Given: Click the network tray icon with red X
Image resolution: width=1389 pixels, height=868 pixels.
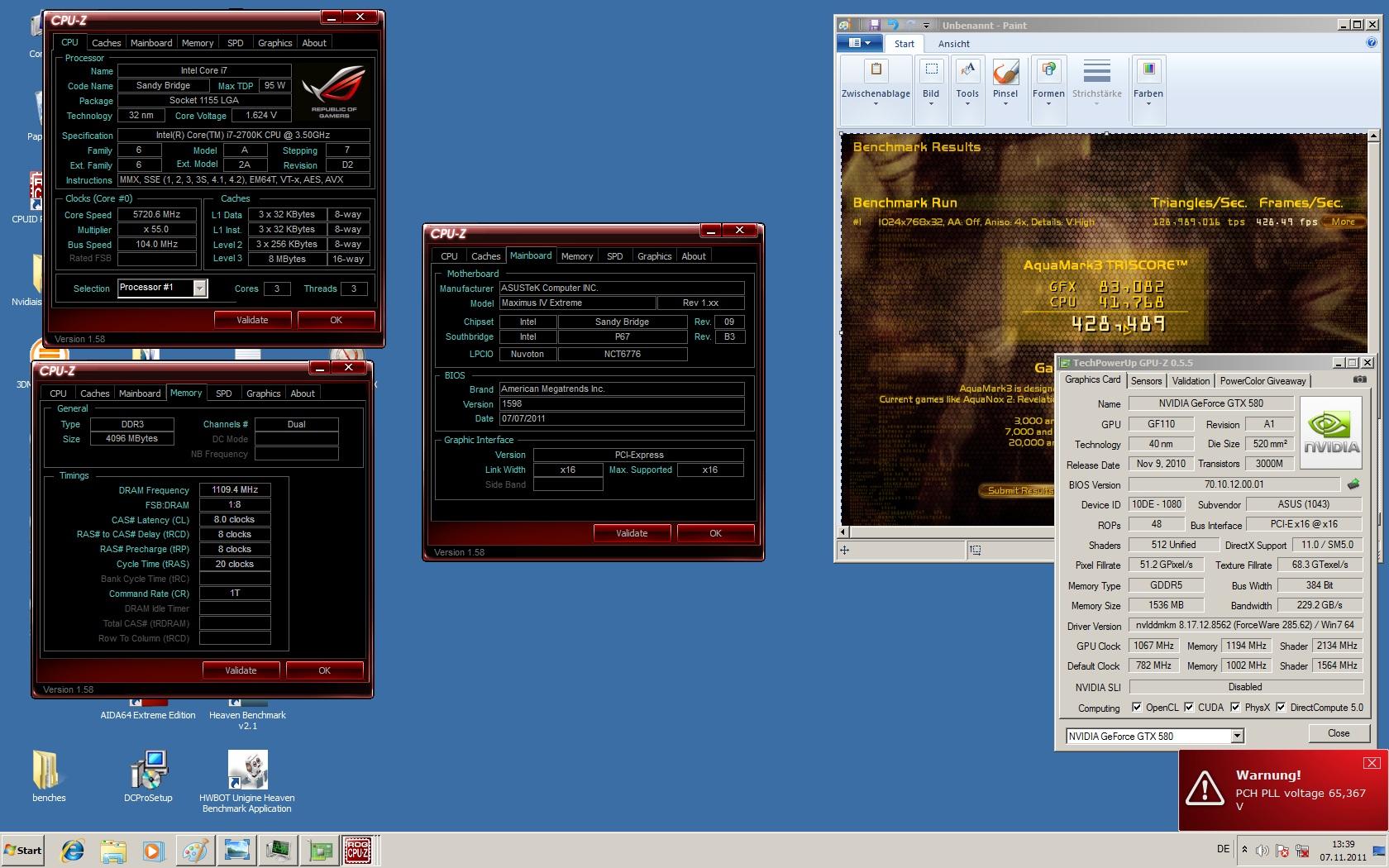Looking at the screenshot, I should [x=1302, y=851].
